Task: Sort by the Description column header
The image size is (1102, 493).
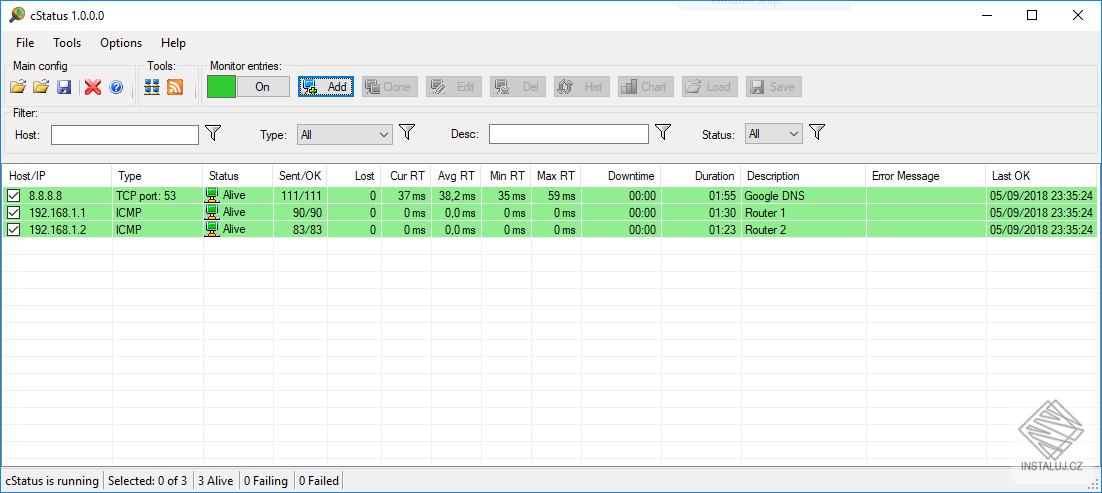Action: (x=803, y=176)
